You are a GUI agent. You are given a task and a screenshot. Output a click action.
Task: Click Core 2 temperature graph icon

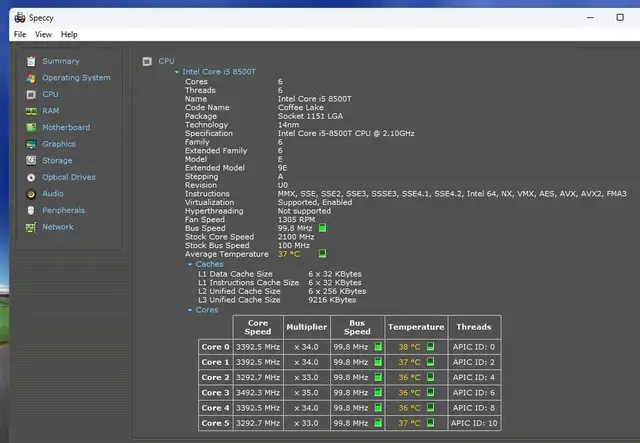[430, 377]
